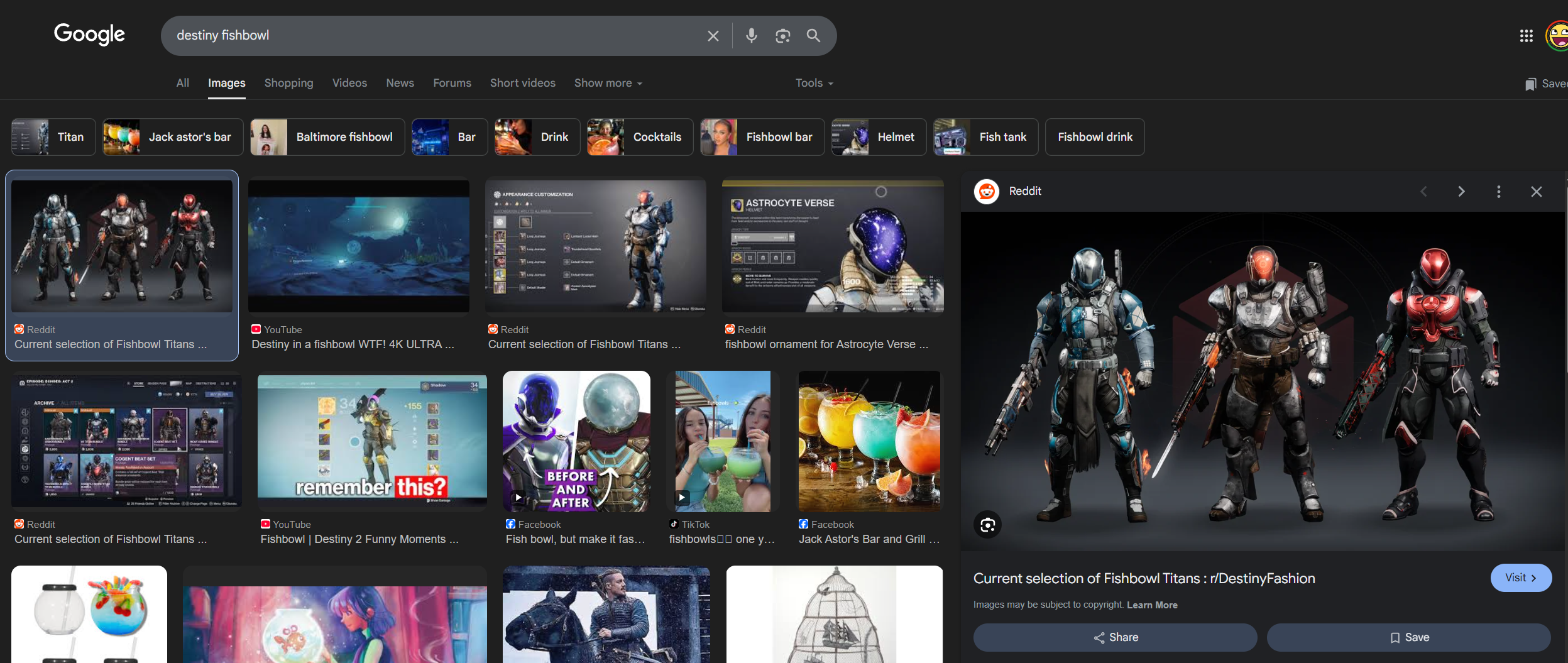Open the Learn More copyright link
This screenshot has height=663, width=1568.
pyautogui.click(x=1152, y=605)
